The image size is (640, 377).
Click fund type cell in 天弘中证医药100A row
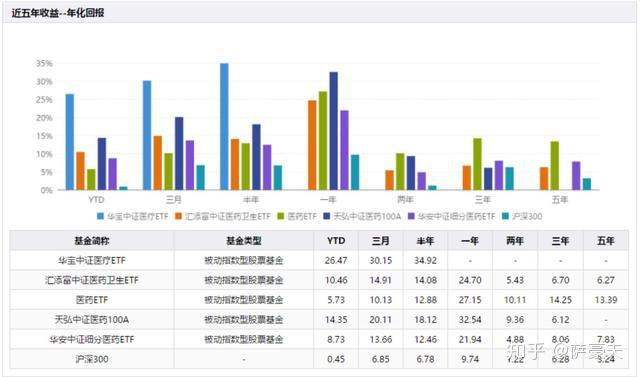point(244,319)
